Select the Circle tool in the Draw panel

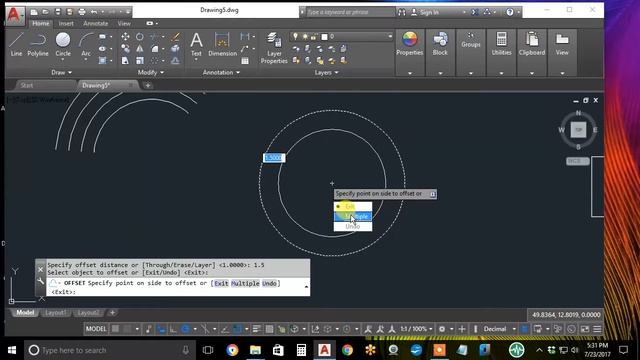[x=63, y=44]
